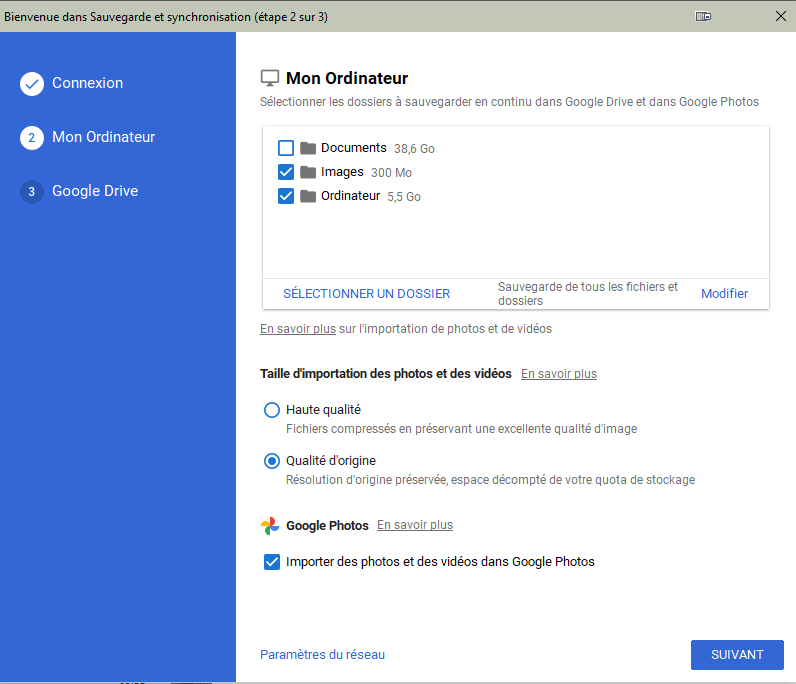This screenshot has height=684, width=796.
Task: Click the Ordinateur folder name
Action: point(350,196)
